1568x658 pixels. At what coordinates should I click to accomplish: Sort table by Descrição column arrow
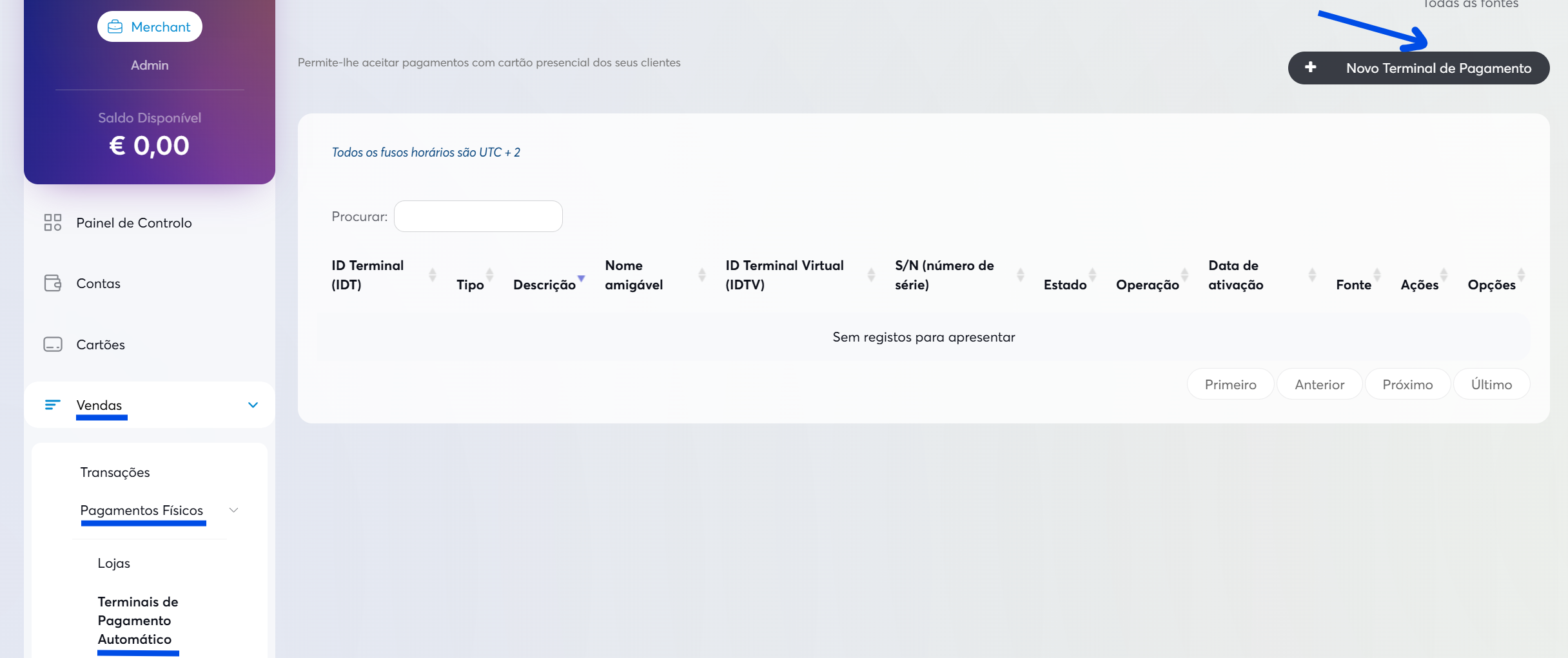coord(581,278)
